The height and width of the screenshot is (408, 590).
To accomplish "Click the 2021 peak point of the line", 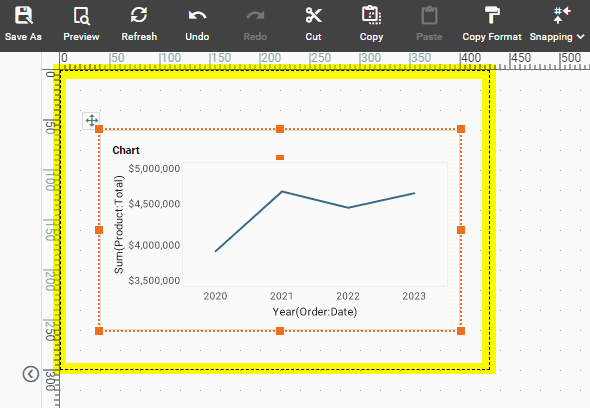I will [x=282, y=192].
